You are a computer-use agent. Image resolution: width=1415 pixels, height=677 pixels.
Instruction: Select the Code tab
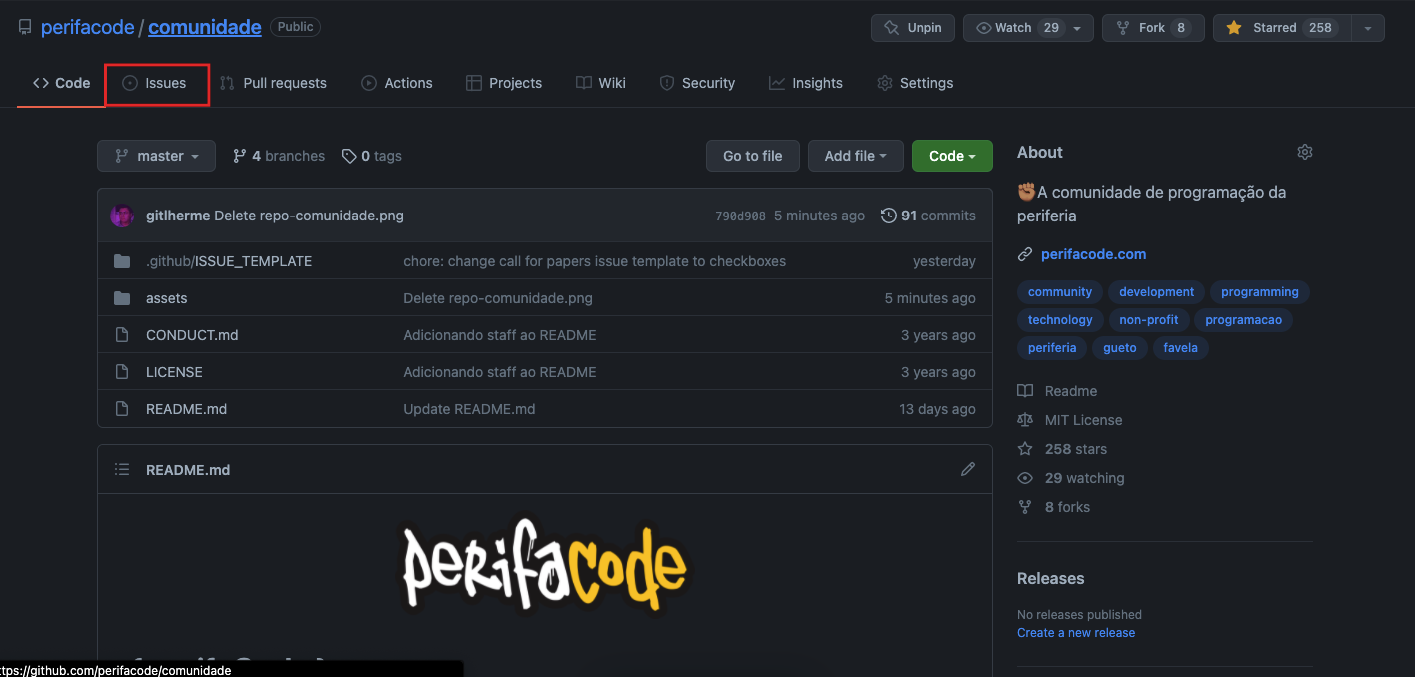[61, 83]
